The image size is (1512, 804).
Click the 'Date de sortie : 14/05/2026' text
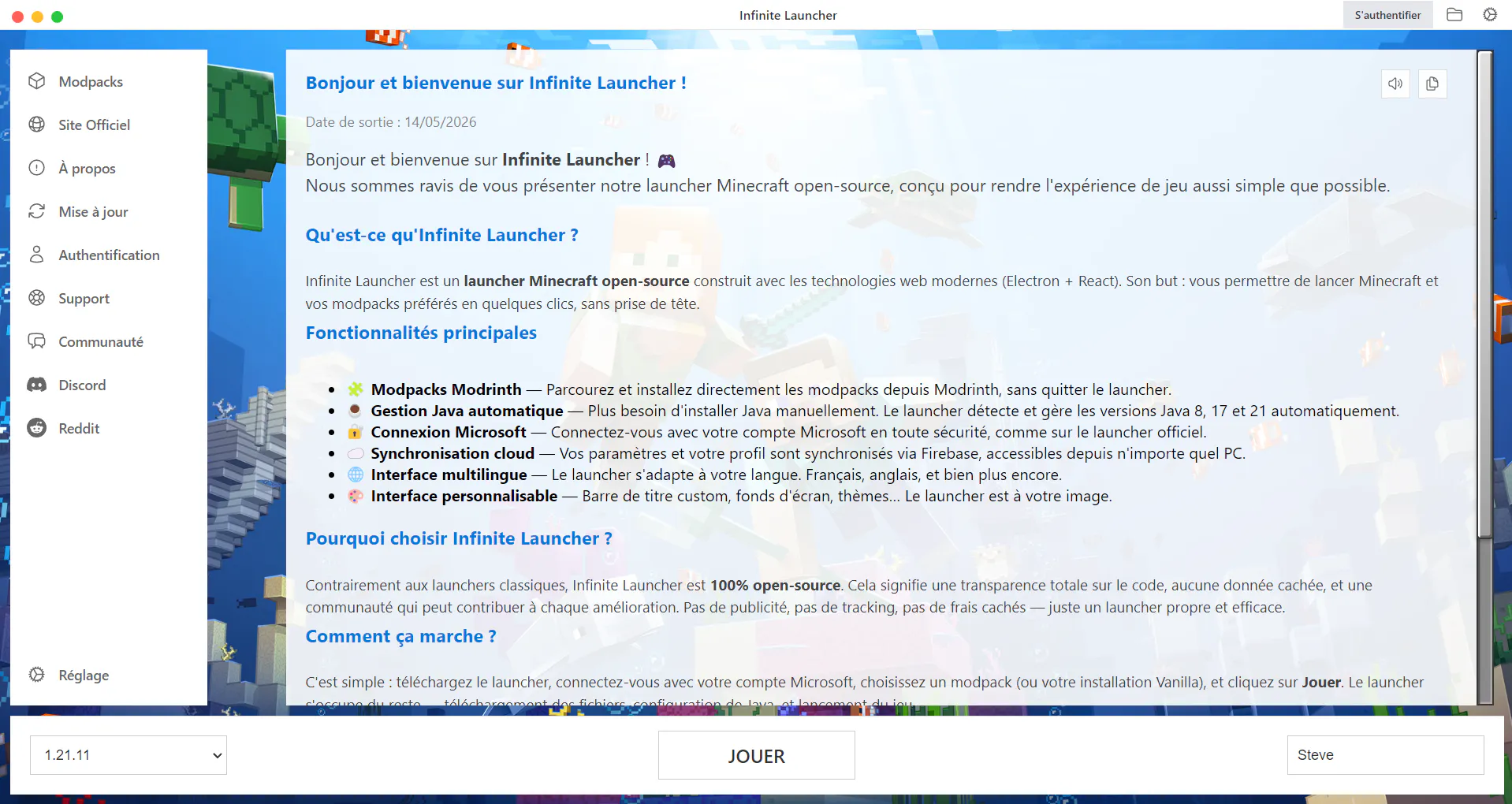click(391, 122)
